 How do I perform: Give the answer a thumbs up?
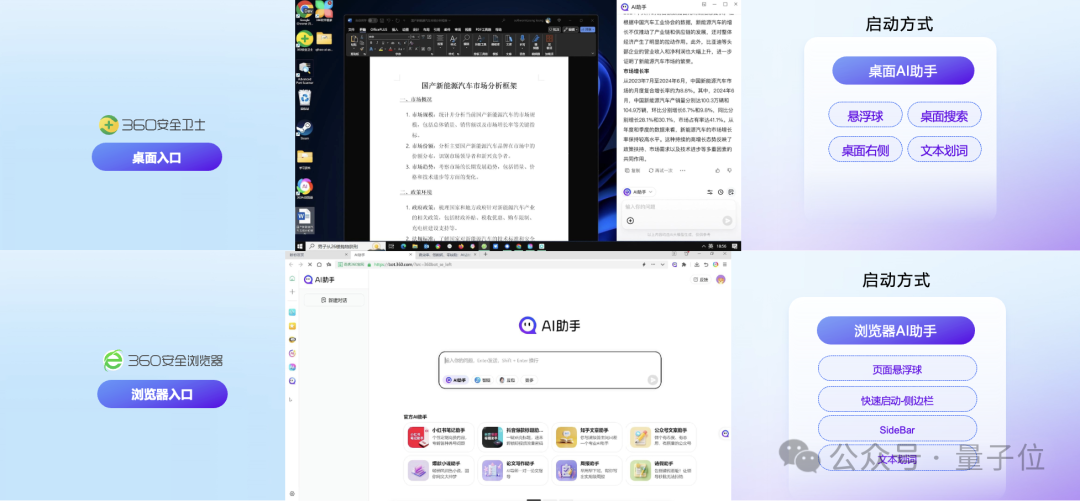(717, 170)
